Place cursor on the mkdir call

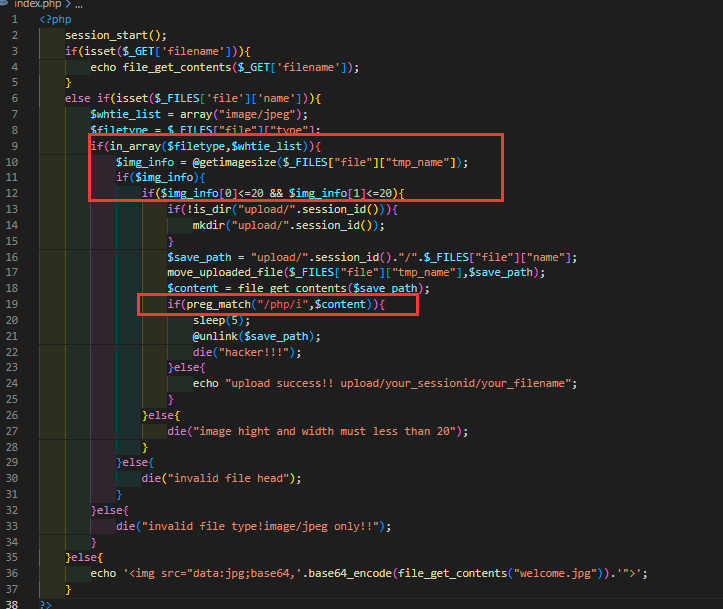point(215,225)
